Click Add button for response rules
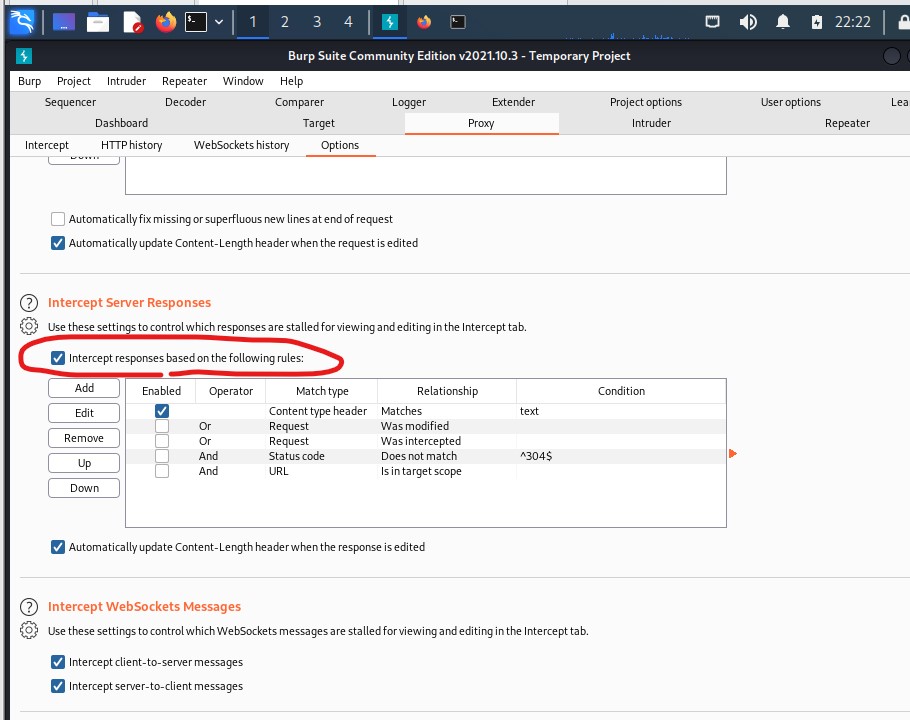 (84, 388)
